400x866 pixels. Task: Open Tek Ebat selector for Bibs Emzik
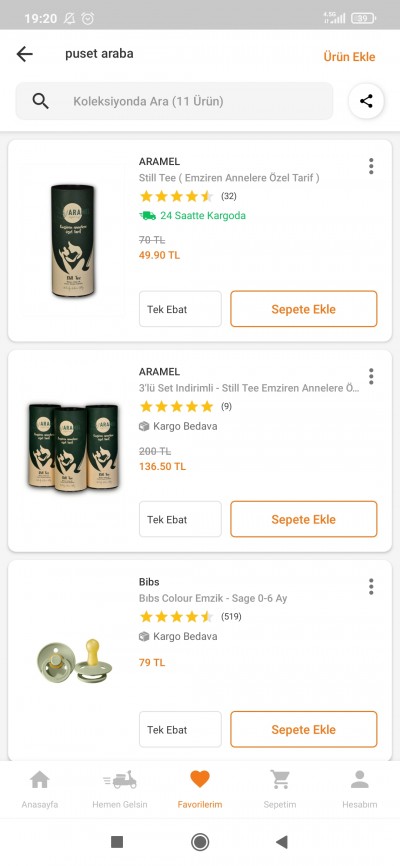pyautogui.click(x=180, y=730)
